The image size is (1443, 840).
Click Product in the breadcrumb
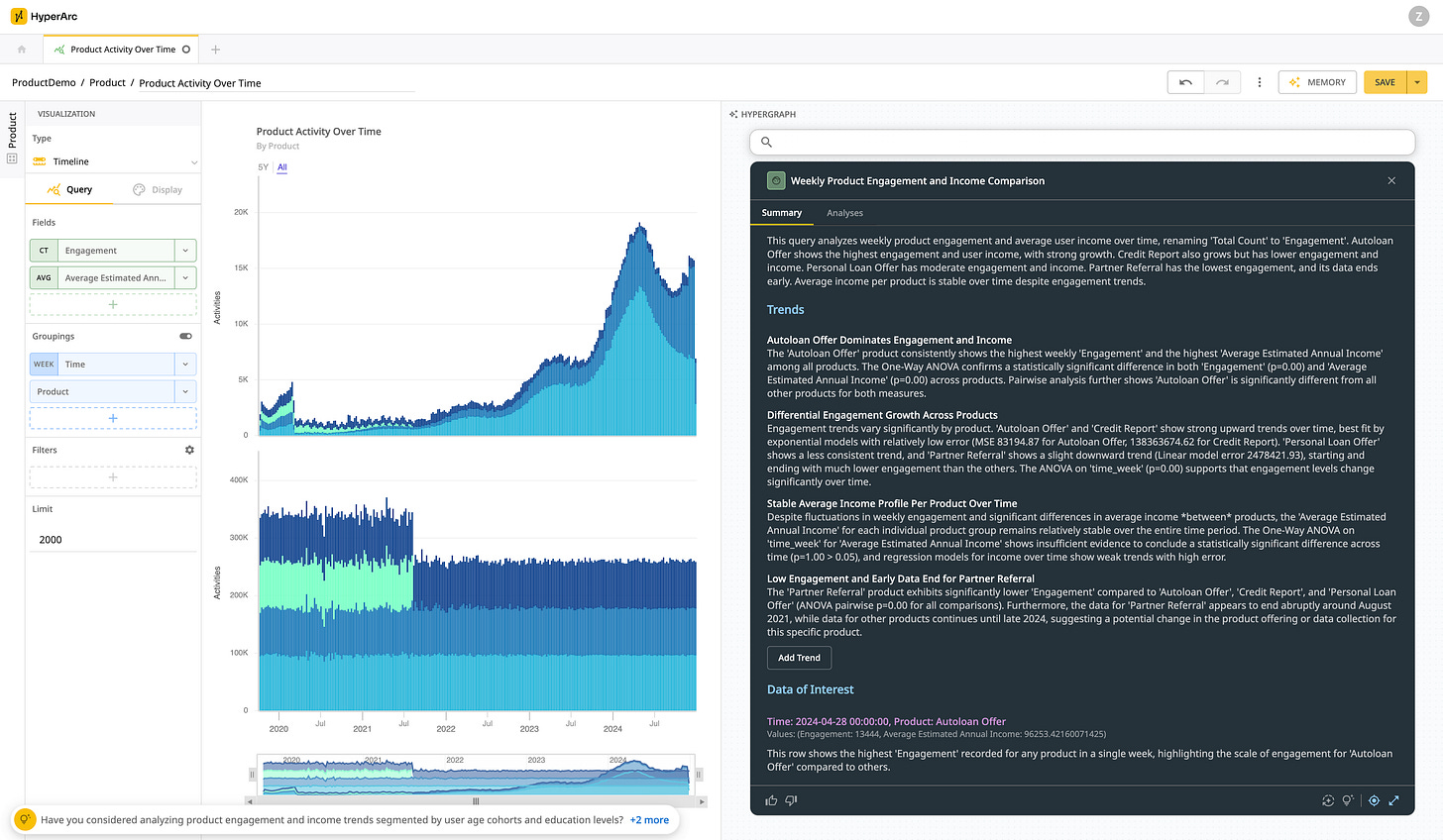(x=107, y=83)
